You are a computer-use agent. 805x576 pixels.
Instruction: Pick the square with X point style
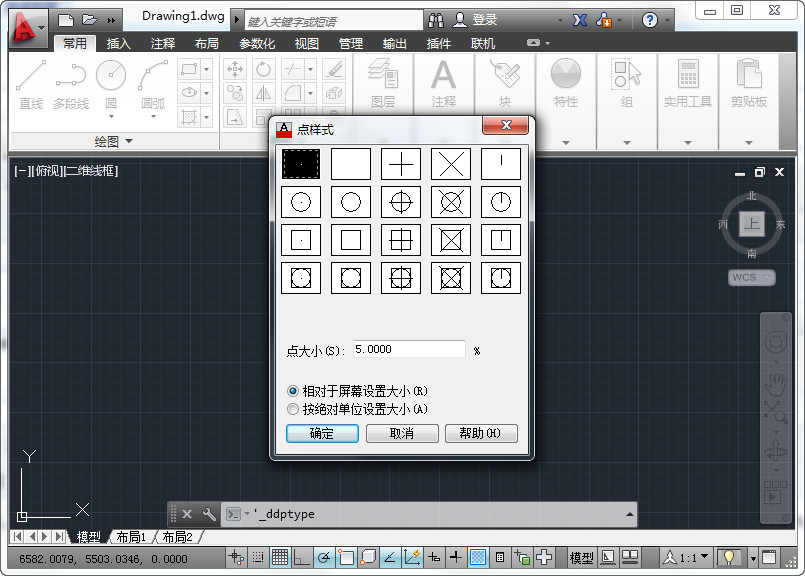(x=451, y=240)
